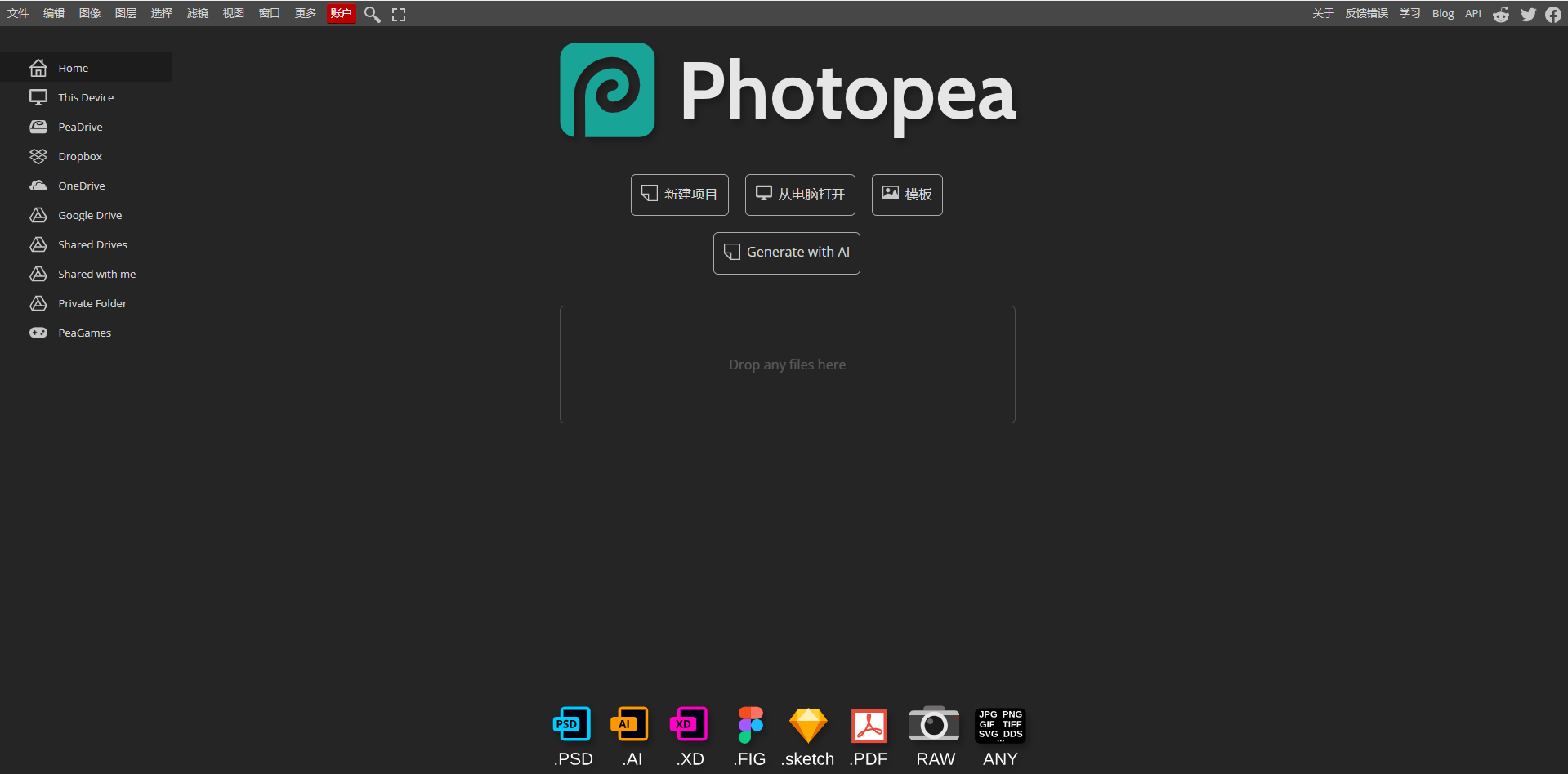The width and height of the screenshot is (1568, 774).
Task: Click the red 账户 account button
Action: (342, 13)
